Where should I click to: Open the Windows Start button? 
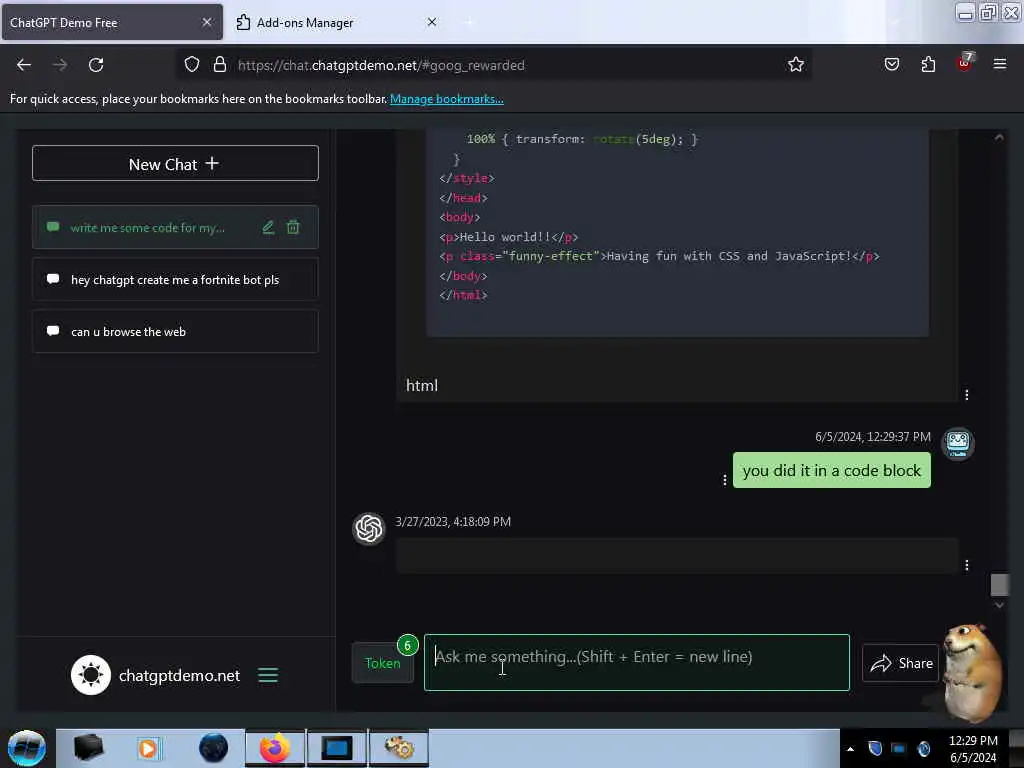coord(27,748)
